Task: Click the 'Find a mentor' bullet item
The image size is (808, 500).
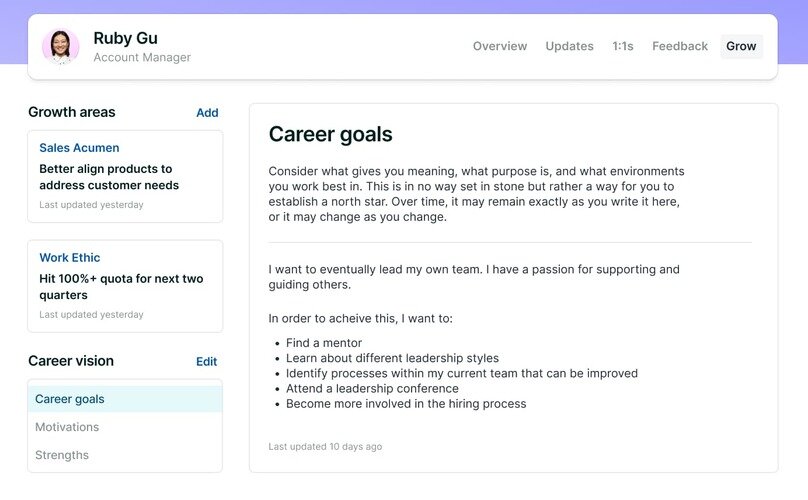Action: 324,343
